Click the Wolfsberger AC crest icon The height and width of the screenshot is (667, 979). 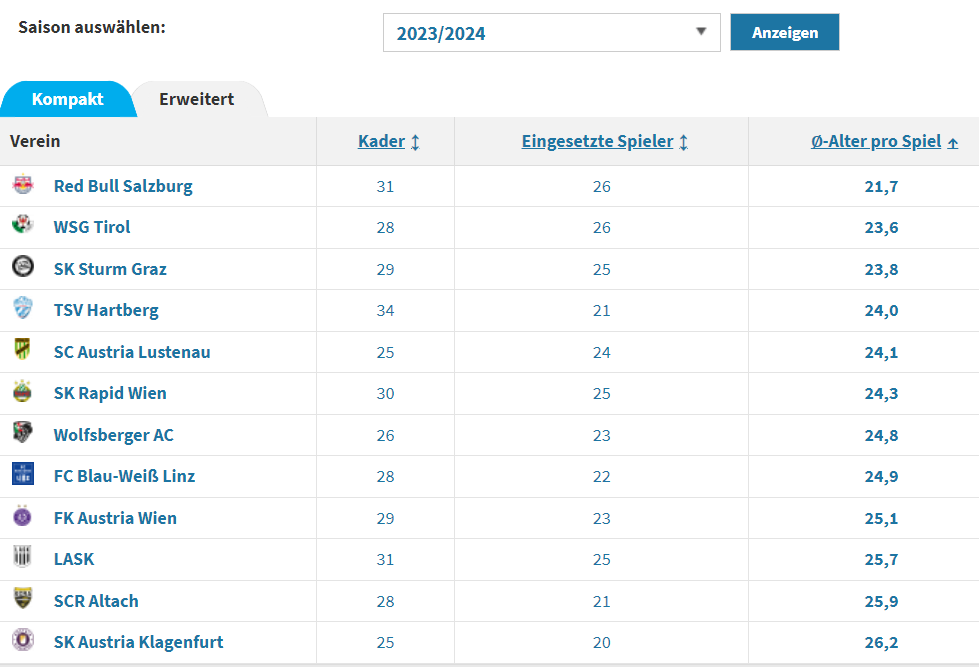(x=23, y=432)
